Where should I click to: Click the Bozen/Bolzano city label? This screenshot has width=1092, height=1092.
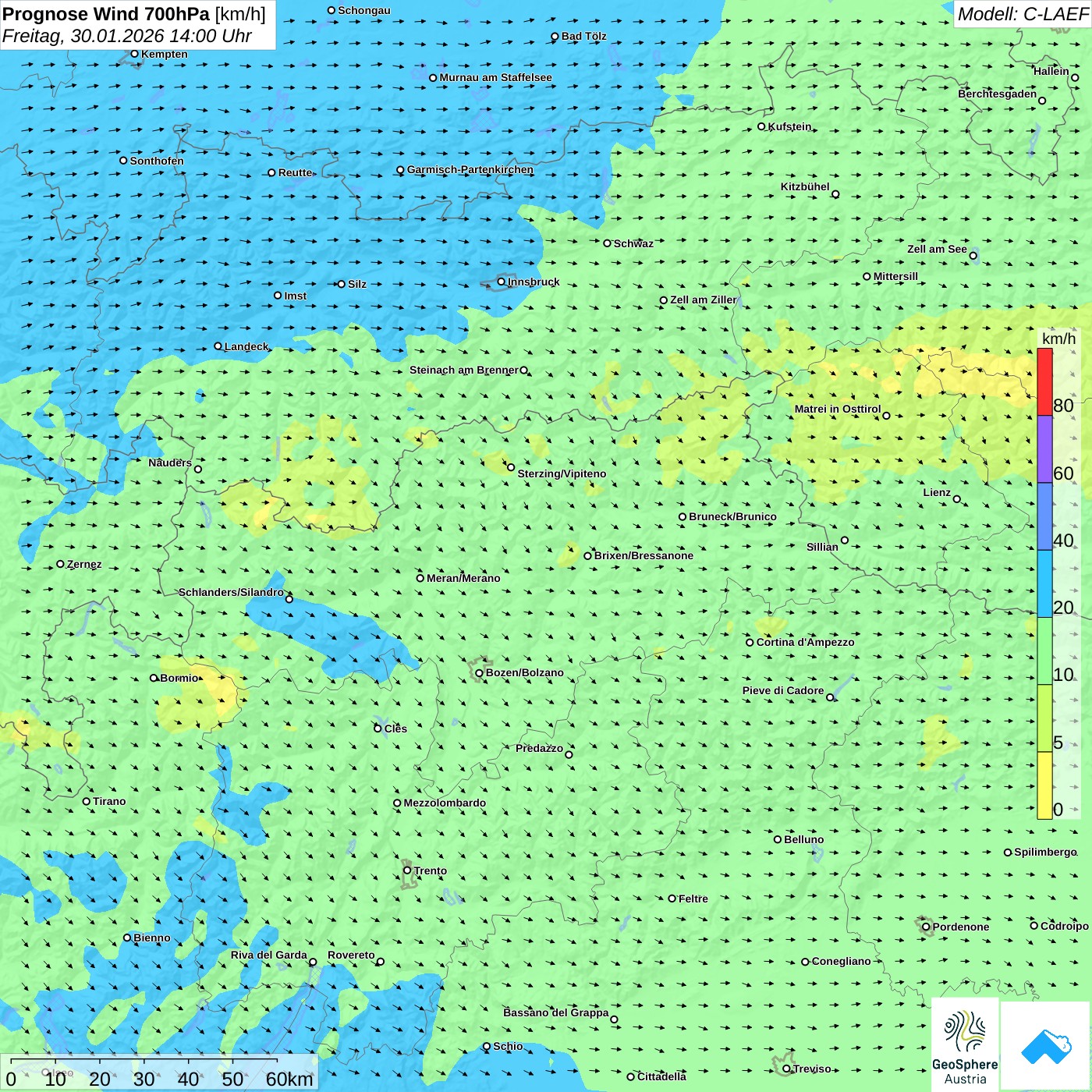click(524, 672)
